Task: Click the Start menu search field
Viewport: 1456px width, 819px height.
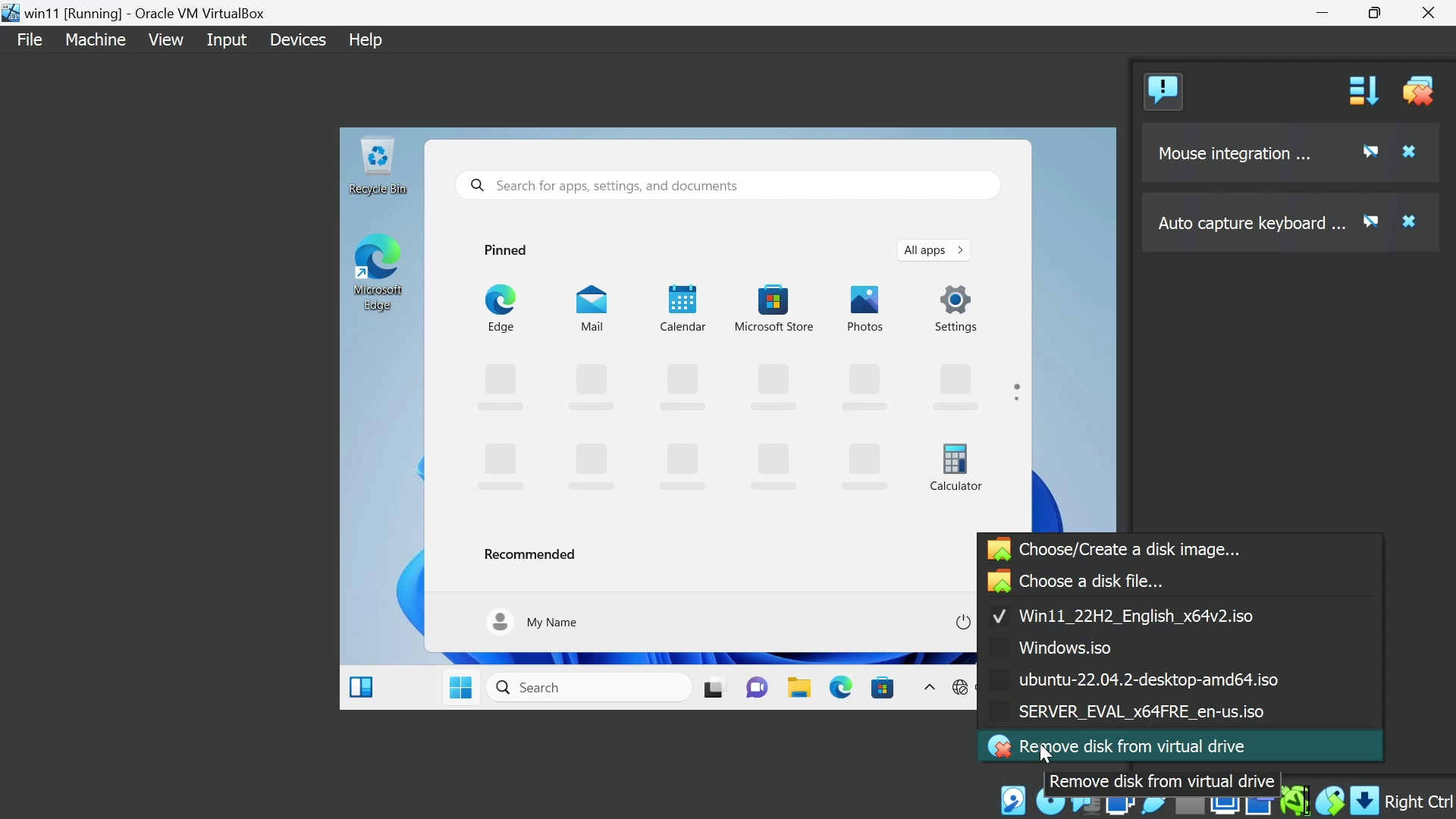Action: coord(728,186)
